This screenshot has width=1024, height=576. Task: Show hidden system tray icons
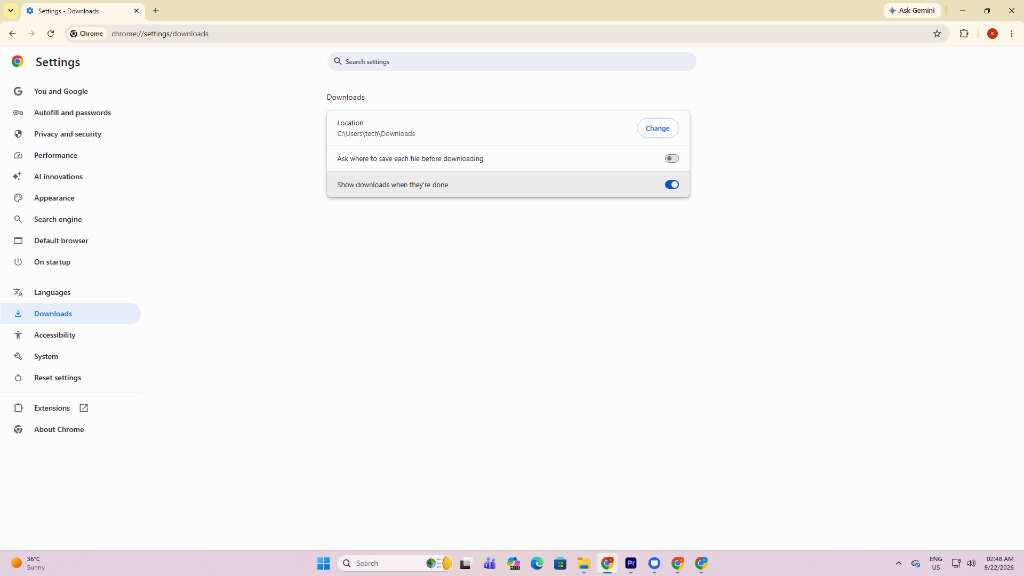point(898,563)
